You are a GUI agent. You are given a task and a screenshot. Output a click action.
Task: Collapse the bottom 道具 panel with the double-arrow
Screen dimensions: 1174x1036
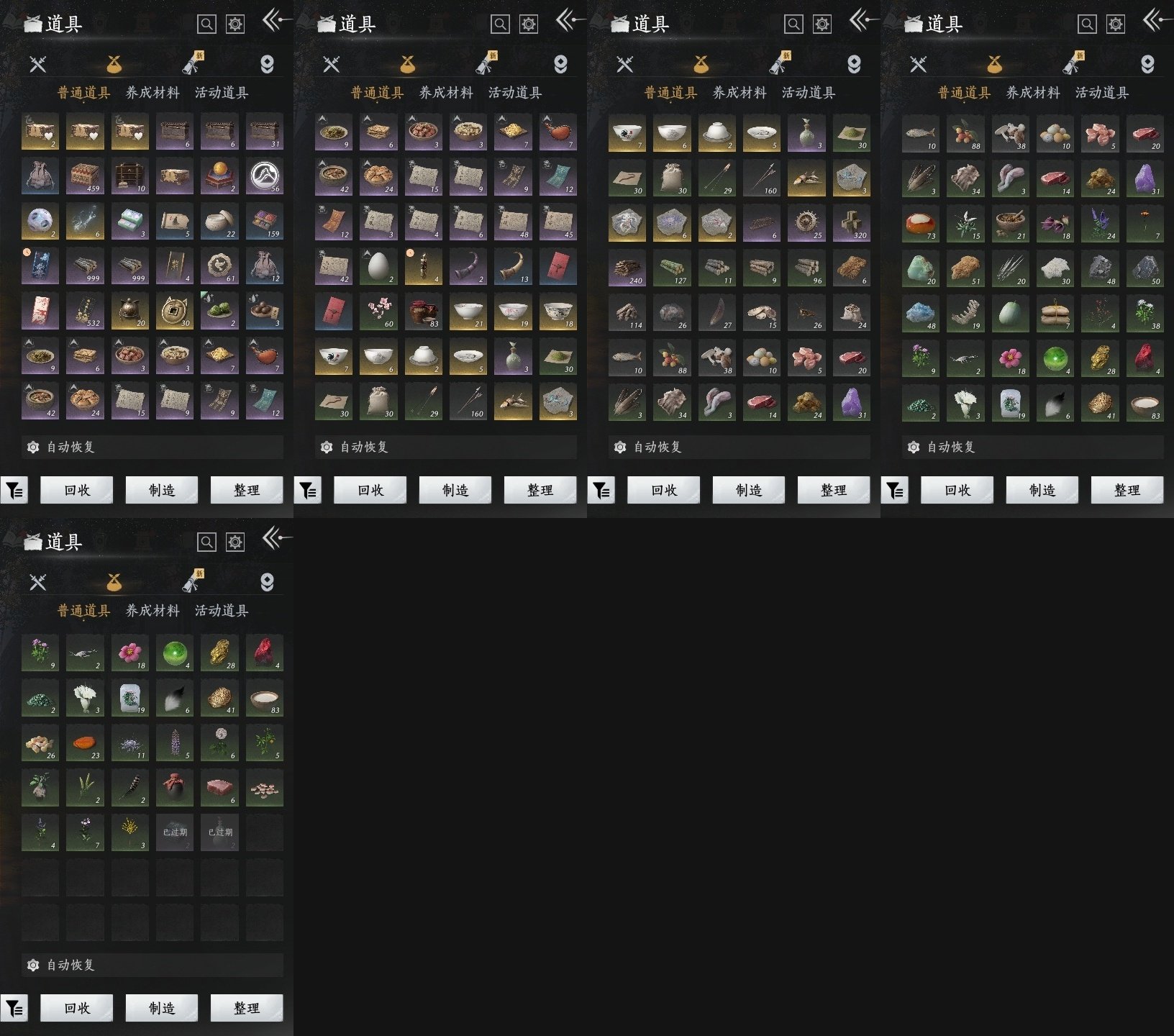coord(276,537)
